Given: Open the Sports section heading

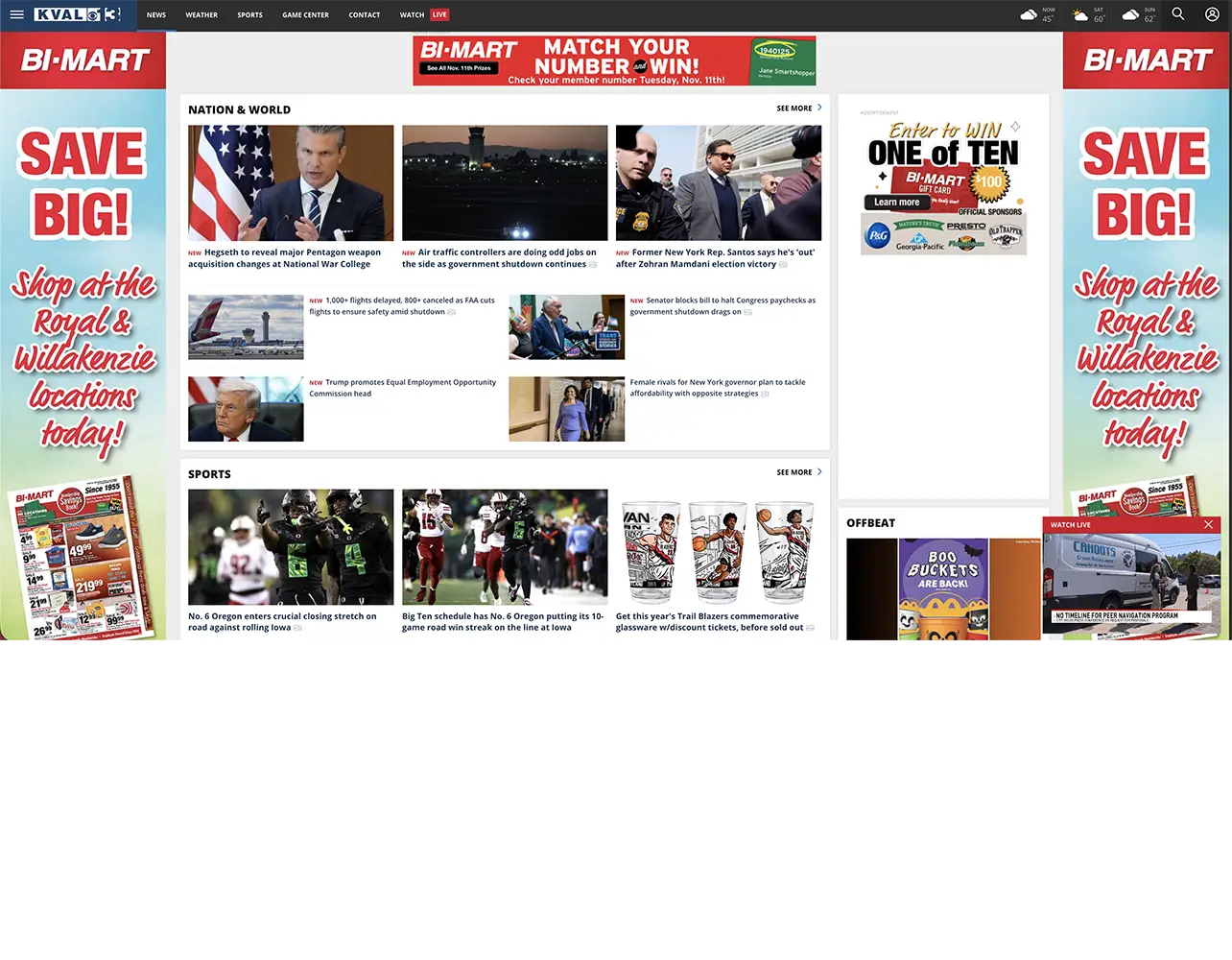Looking at the screenshot, I should (x=209, y=474).
